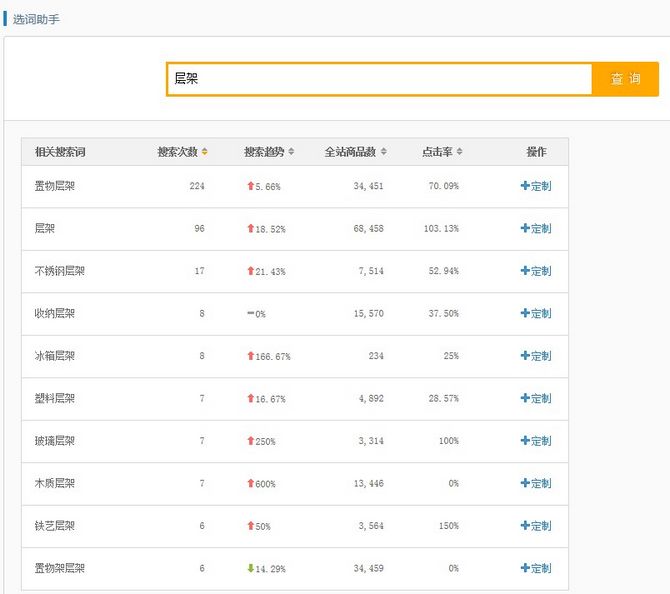Click click-rate value 70.09%
The height and width of the screenshot is (594, 670).
point(444,186)
